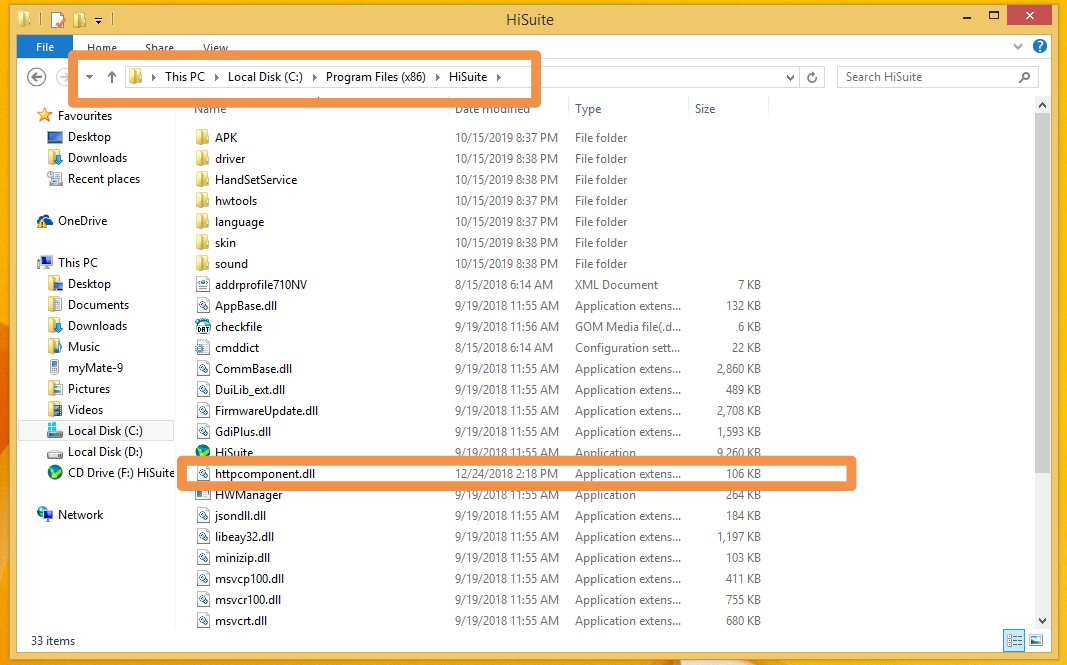Open myMate-9 device in sidebar
The image size is (1067, 665).
95,368
